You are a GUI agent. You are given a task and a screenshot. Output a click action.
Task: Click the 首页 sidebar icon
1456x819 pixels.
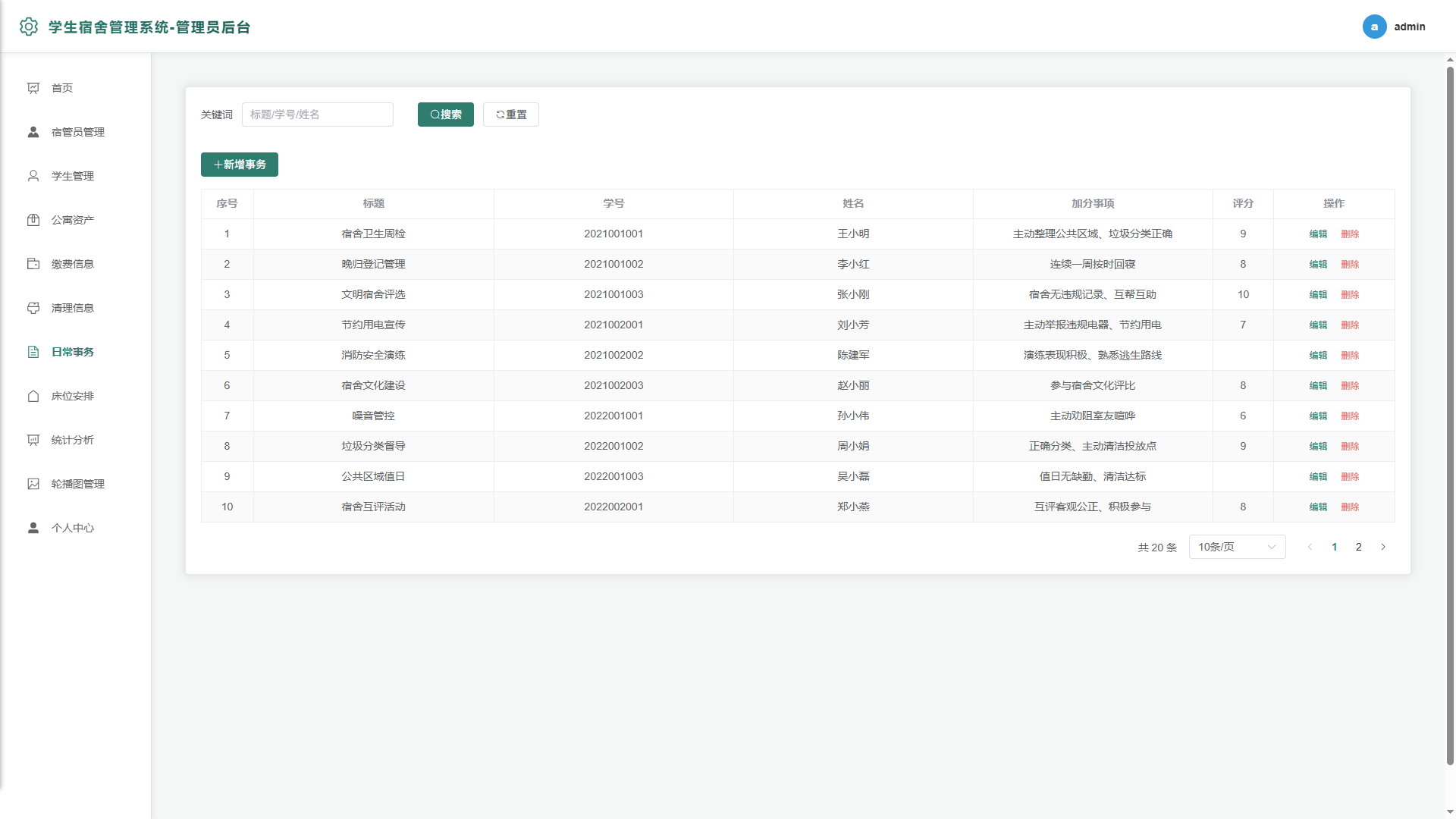point(33,88)
